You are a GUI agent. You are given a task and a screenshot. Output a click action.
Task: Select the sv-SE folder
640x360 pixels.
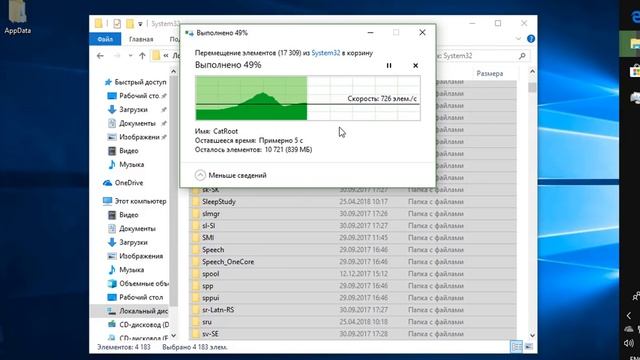pyautogui.click(x=210, y=334)
